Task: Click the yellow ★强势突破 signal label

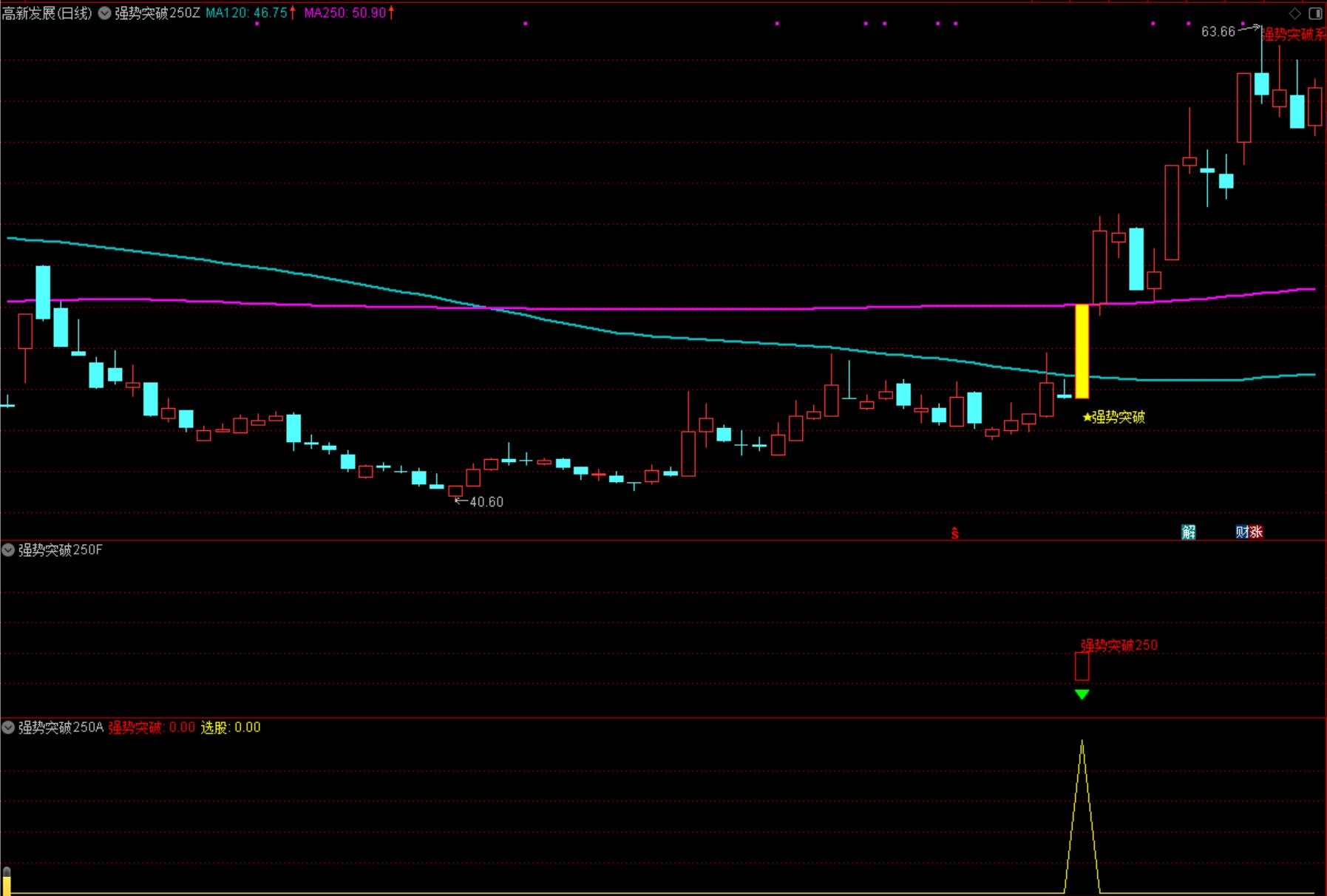Action: (1113, 418)
